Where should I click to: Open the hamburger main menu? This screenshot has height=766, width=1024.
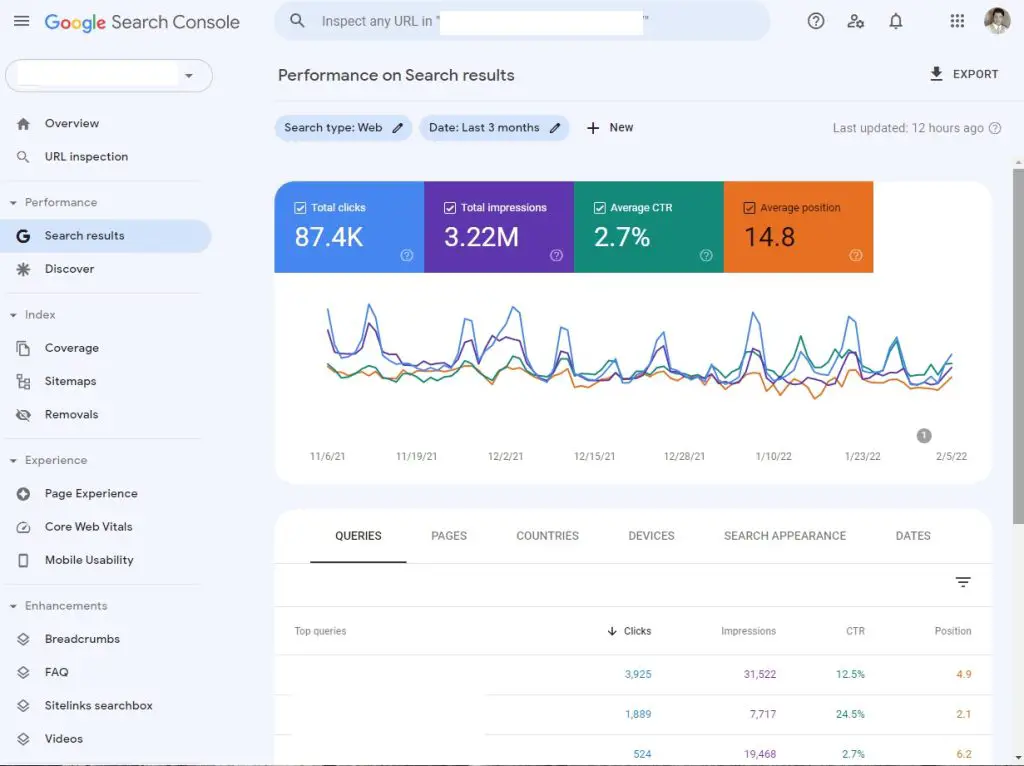(x=22, y=21)
